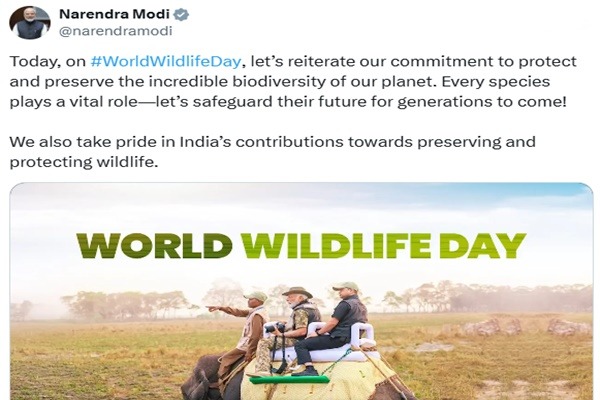Screen dimensions: 600x400
Task: Click the green rail on the elephant saddle
Action: [x=288, y=380]
